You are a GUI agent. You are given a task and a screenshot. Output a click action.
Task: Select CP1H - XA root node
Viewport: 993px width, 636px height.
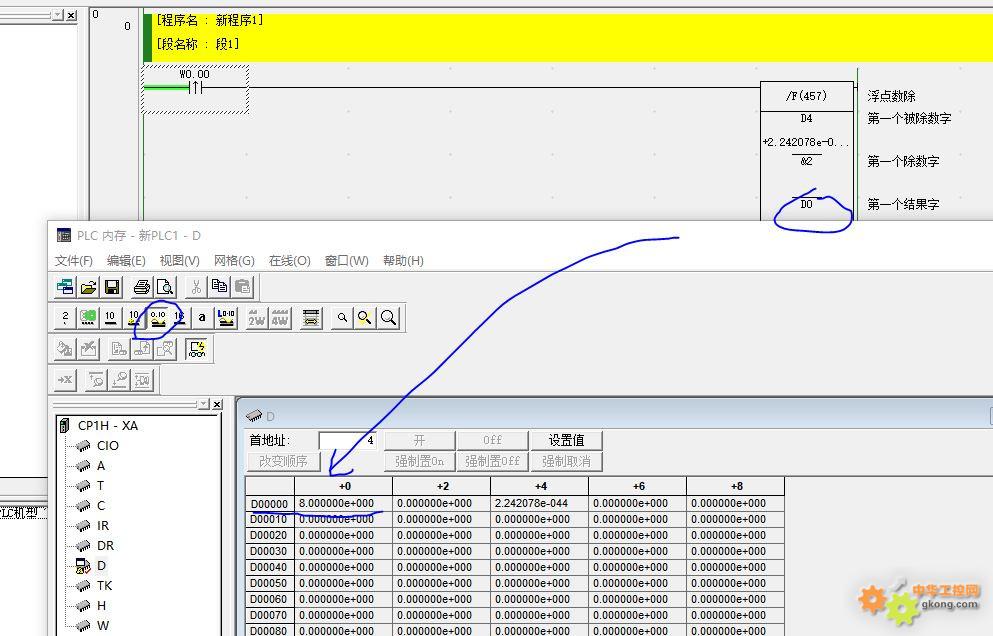[108, 426]
